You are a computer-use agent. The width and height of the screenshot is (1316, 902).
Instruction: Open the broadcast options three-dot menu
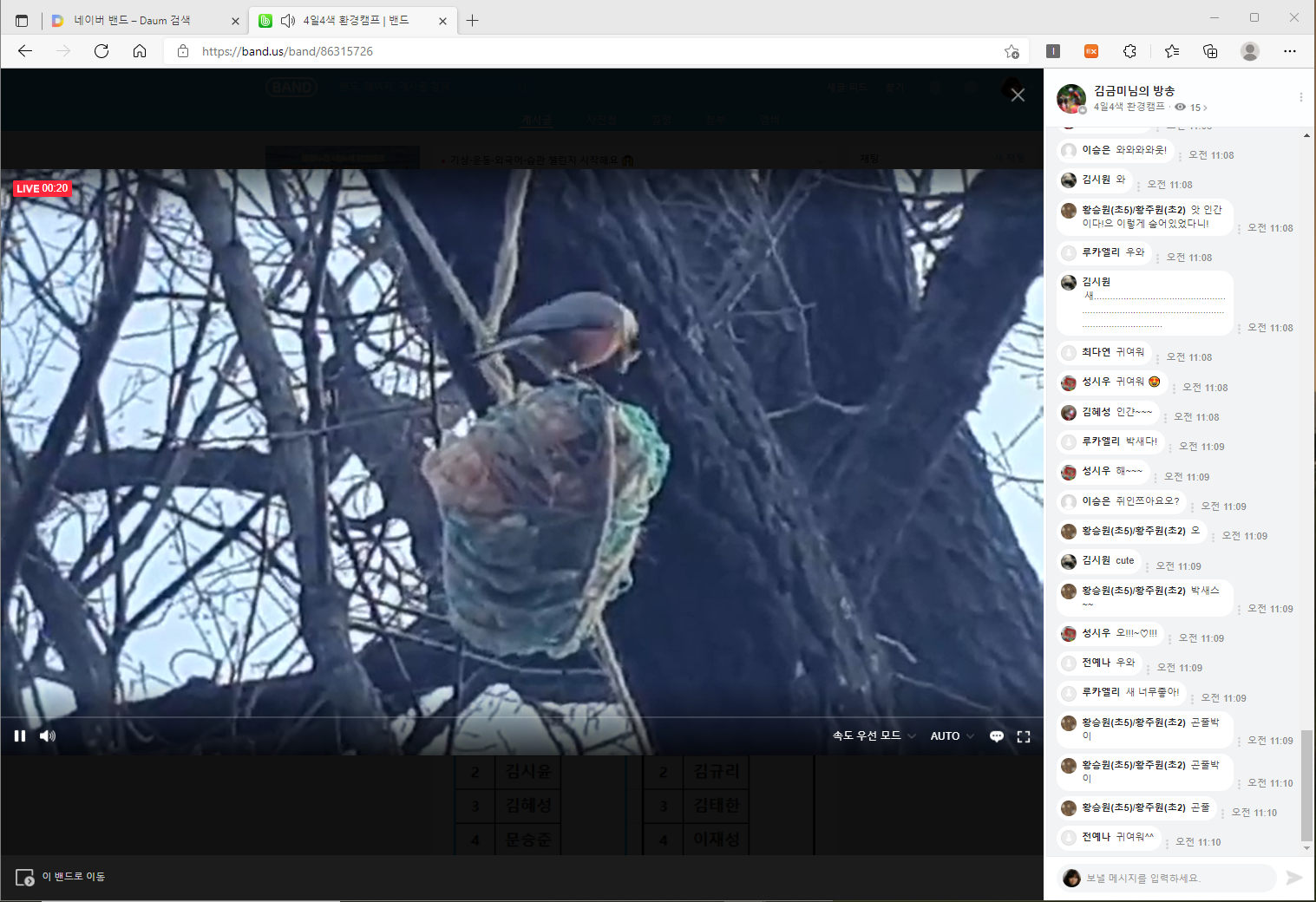point(1300,97)
